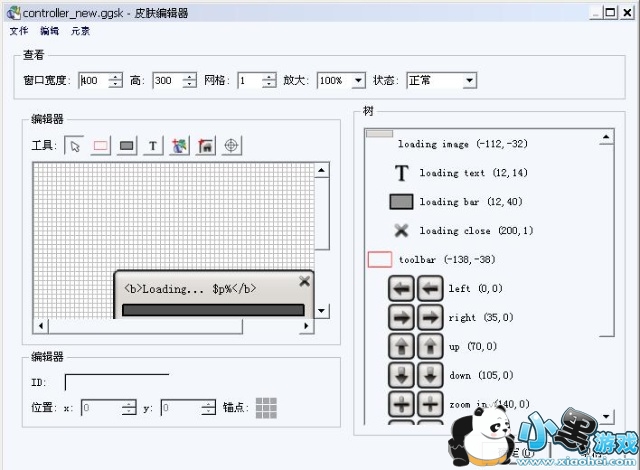Viewport: 640px width, 470px height.
Task: Click the 窗口宽度 field showing 400
Action: tap(94, 80)
